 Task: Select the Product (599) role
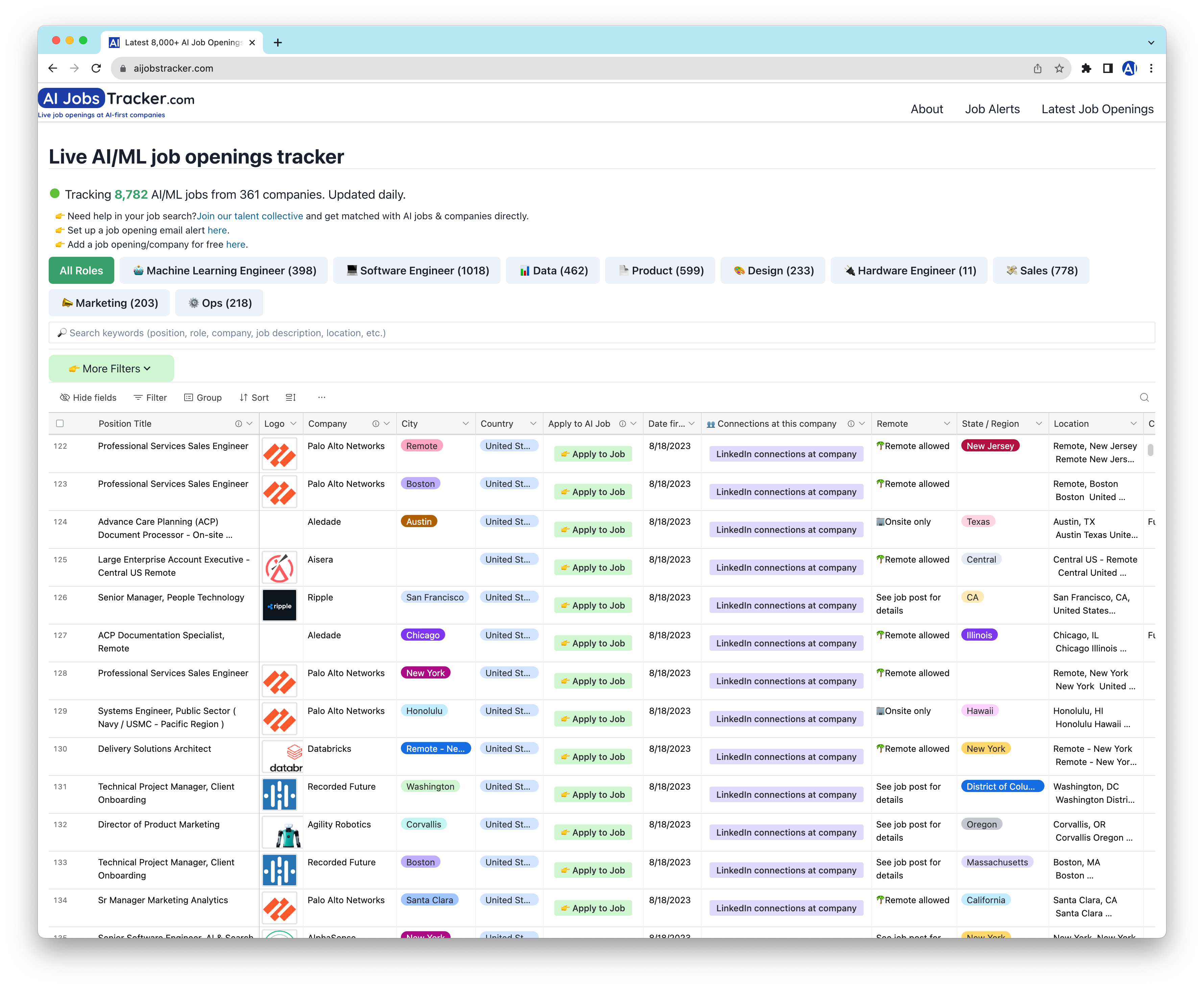click(x=660, y=270)
